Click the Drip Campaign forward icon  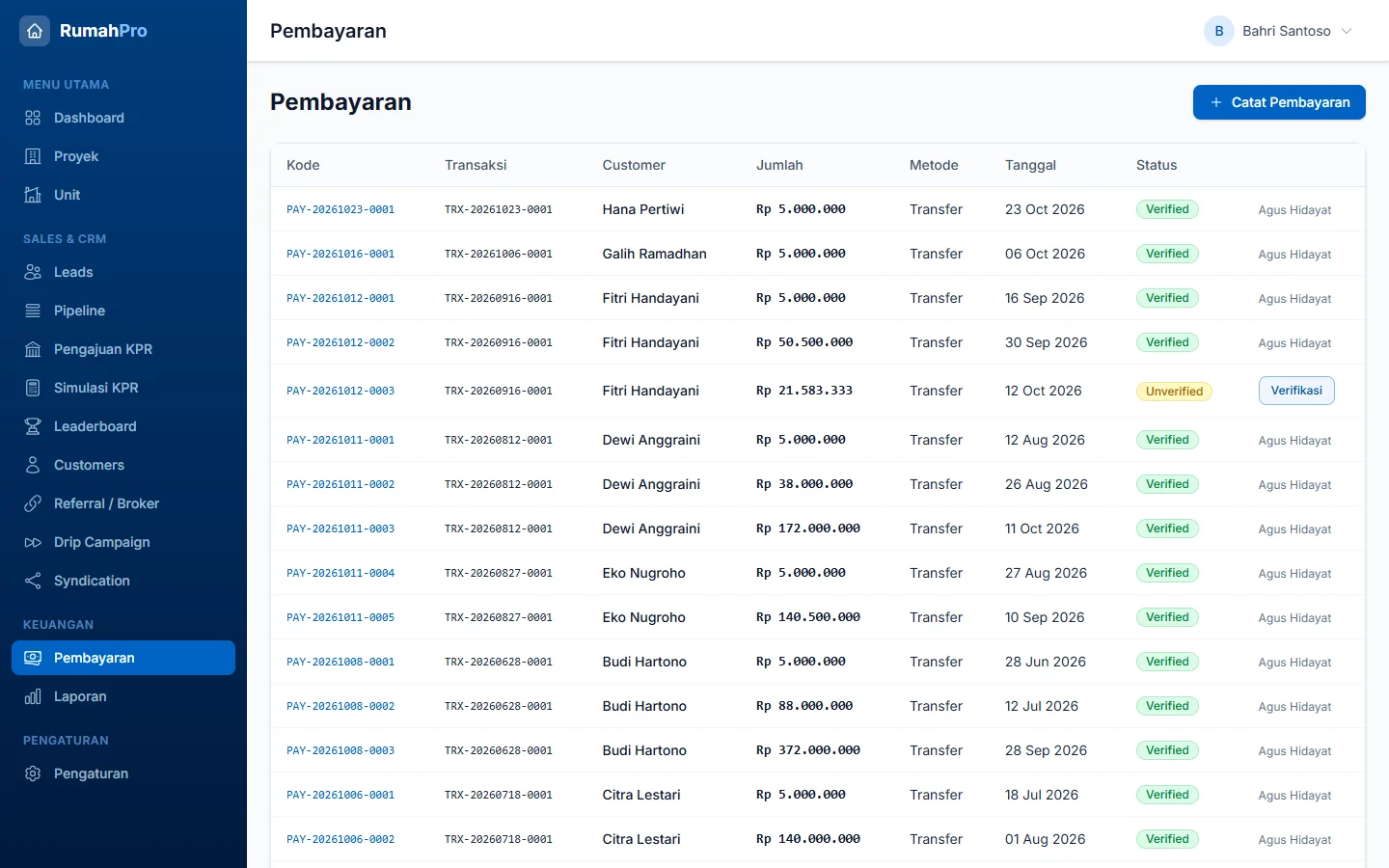coord(33,542)
